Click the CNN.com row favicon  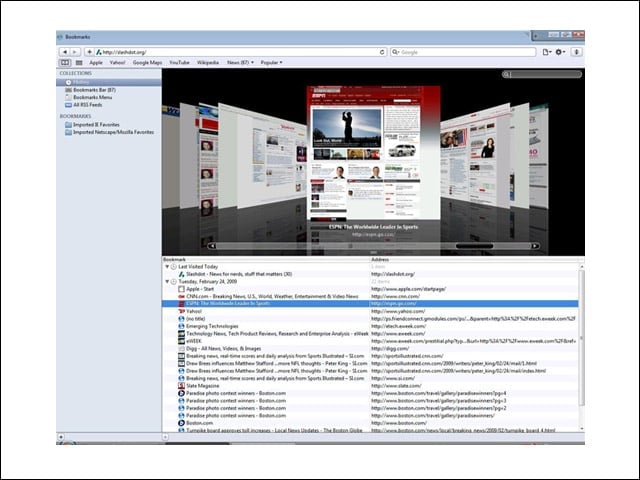182,296
